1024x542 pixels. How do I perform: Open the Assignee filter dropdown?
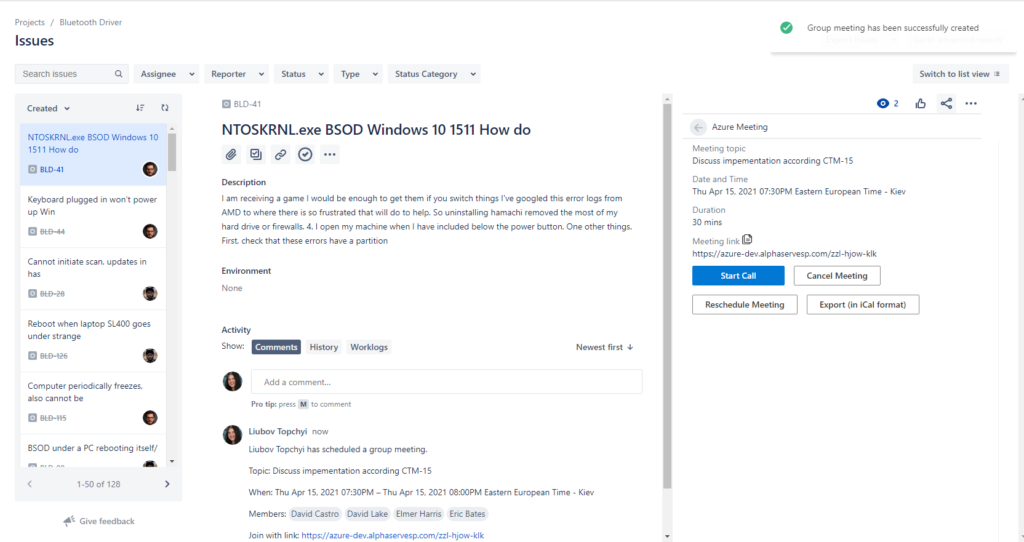click(x=167, y=74)
